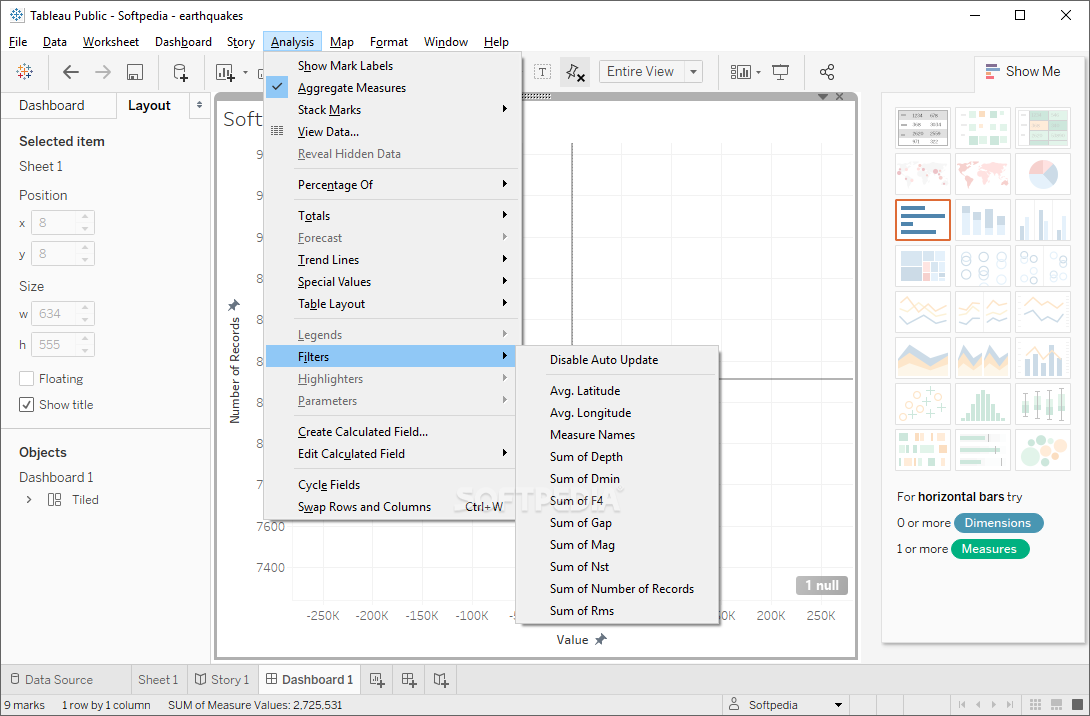Save the workbook with the floppy icon
Image resolution: width=1090 pixels, height=716 pixels.
(x=135, y=72)
